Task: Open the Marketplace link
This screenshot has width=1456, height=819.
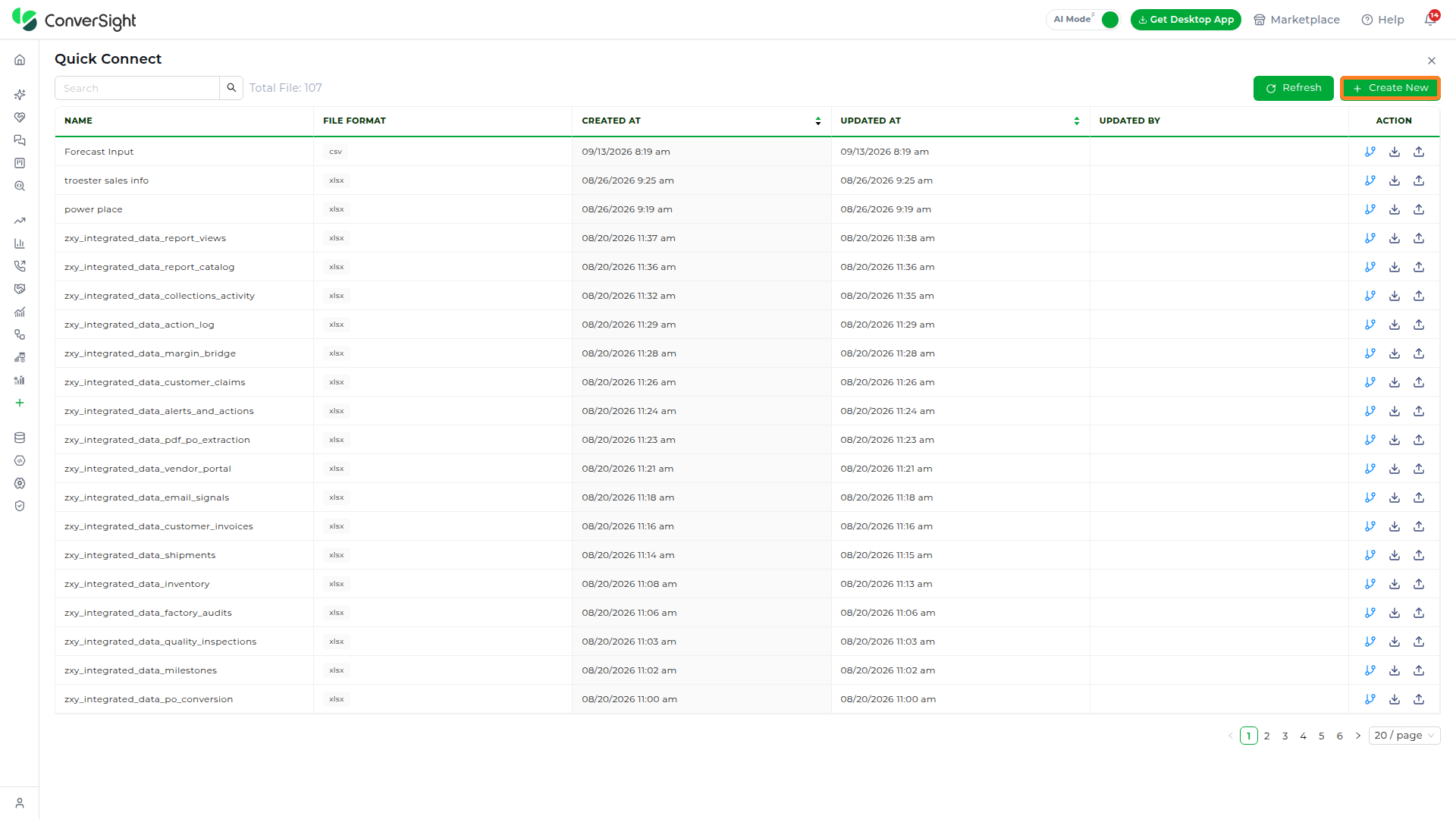Action: (1297, 20)
